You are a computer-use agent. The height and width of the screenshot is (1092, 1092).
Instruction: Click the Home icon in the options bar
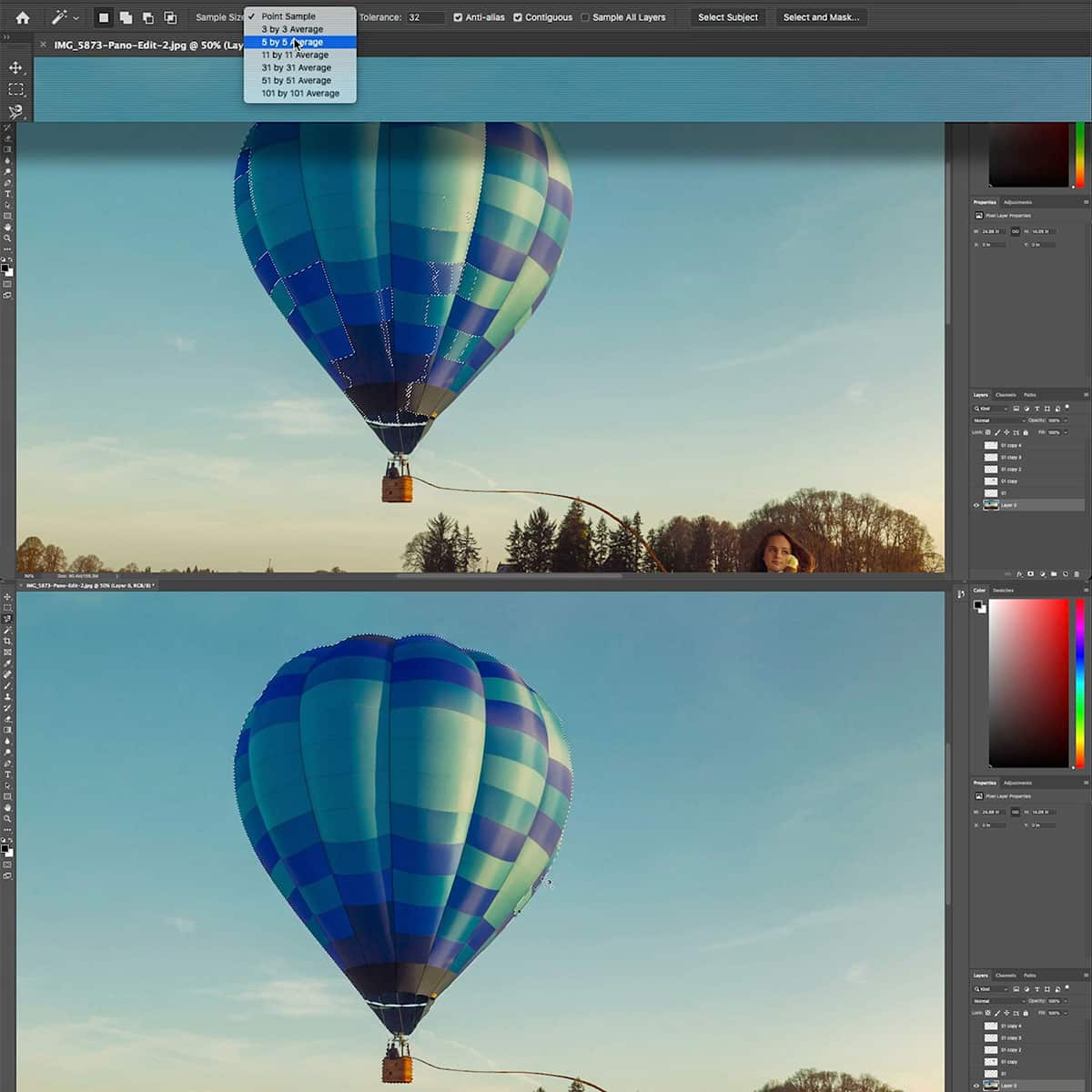[23, 16]
